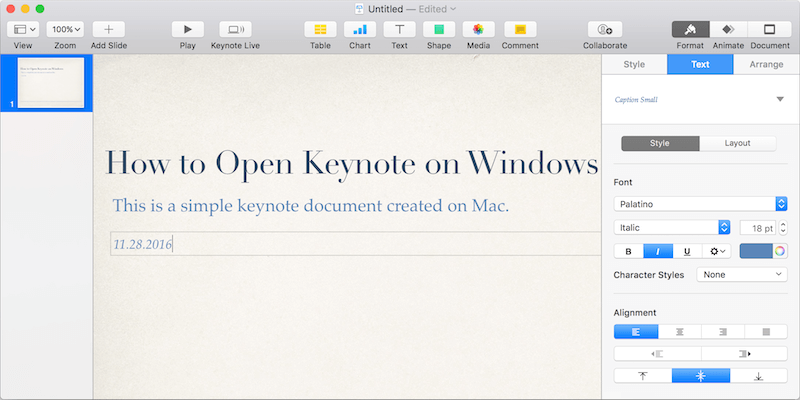Open the Animate inspector
The height and width of the screenshot is (400, 800).
(728, 30)
